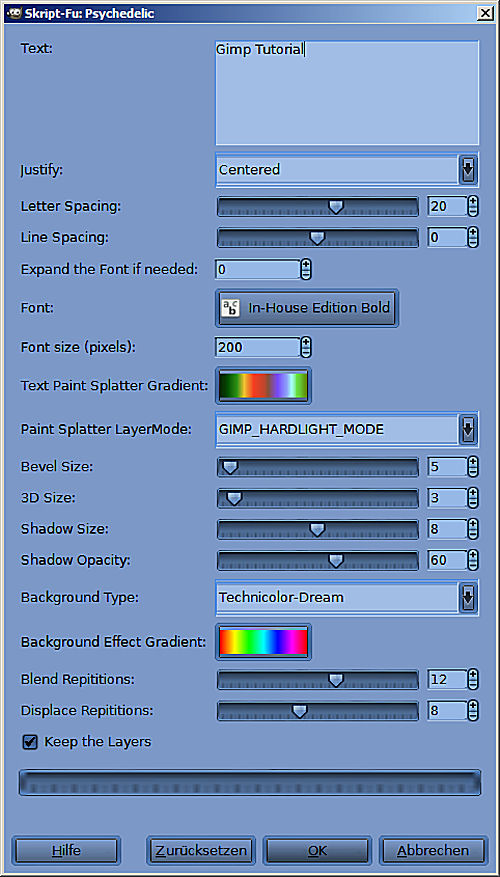The width and height of the screenshot is (500, 877).
Task: Click inside the Text box containing Gimp Tutorial
Action: 347,93
